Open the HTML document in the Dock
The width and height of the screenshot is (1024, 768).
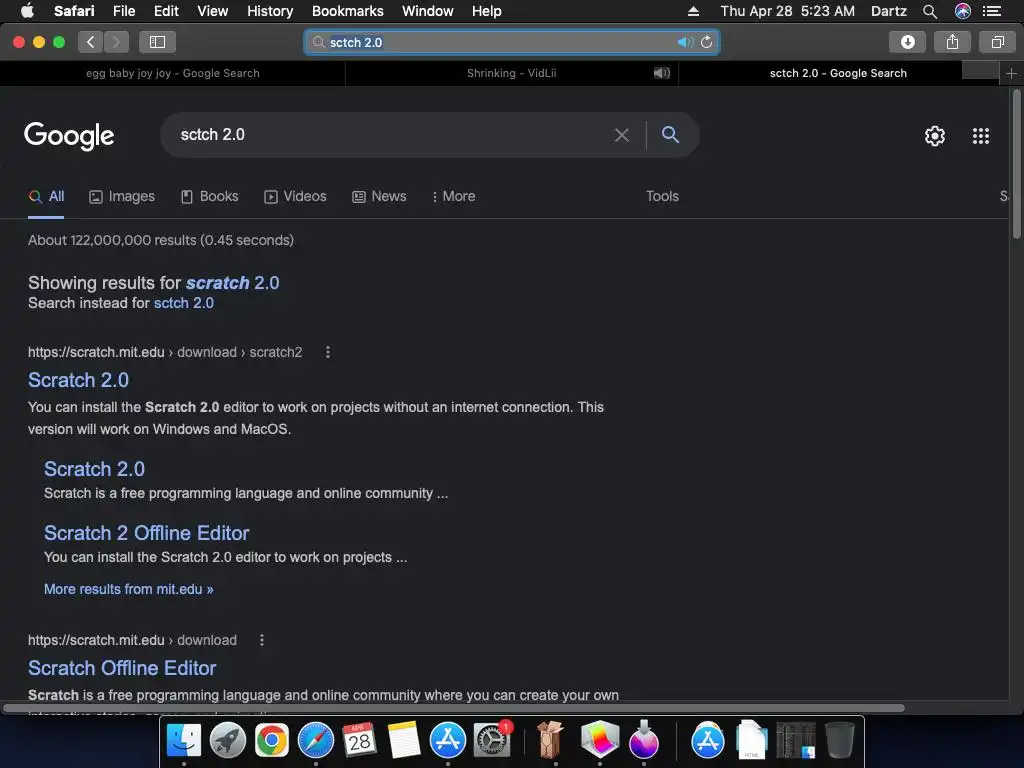click(x=752, y=740)
